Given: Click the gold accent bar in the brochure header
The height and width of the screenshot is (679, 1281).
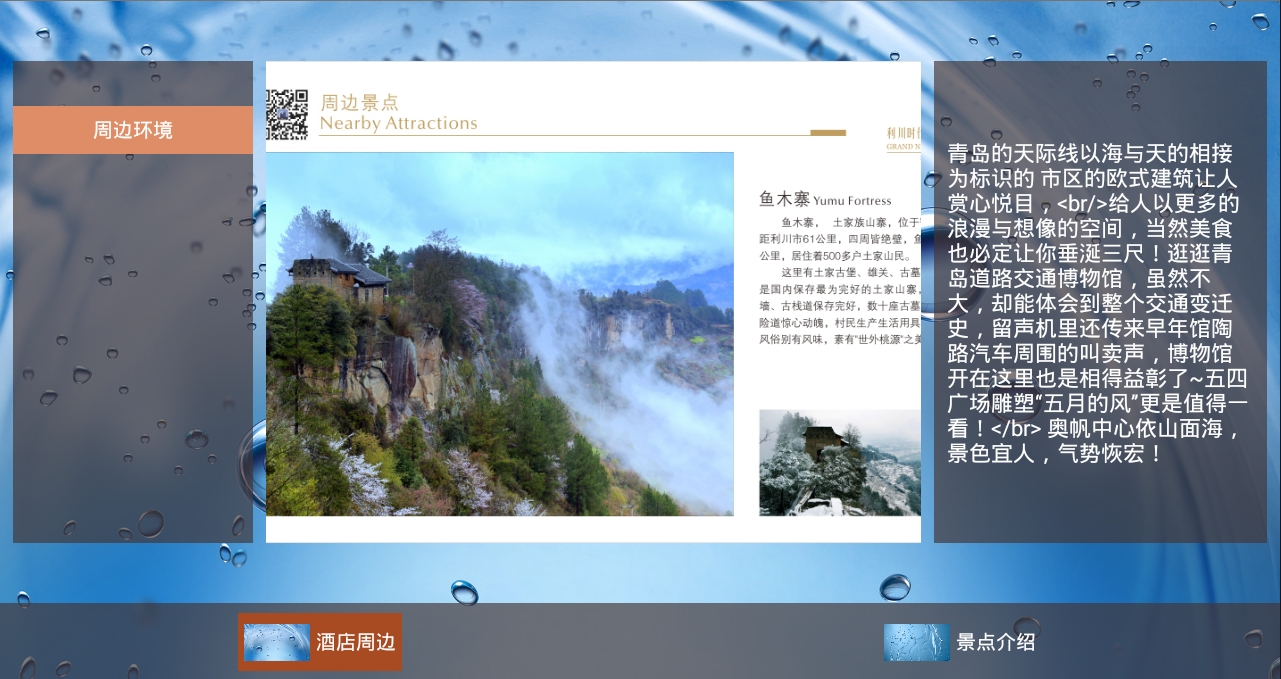Looking at the screenshot, I should pos(827,132).
